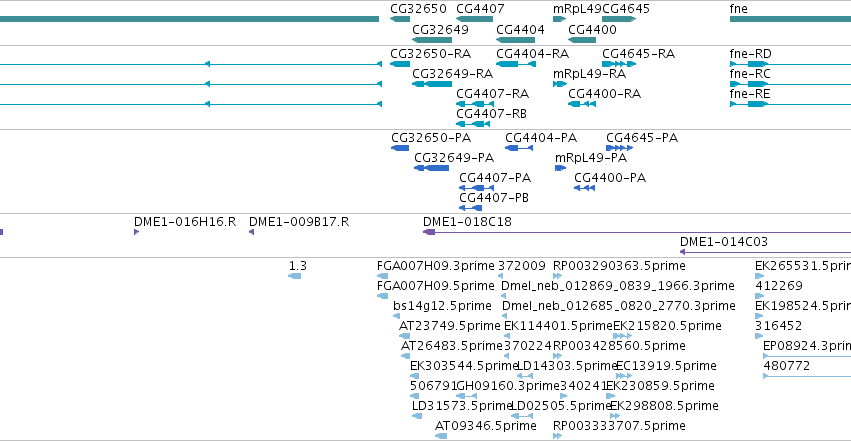This screenshot has width=851, height=441.
Task: Click the CG4645-RA transcript label
Action: tap(638, 54)
